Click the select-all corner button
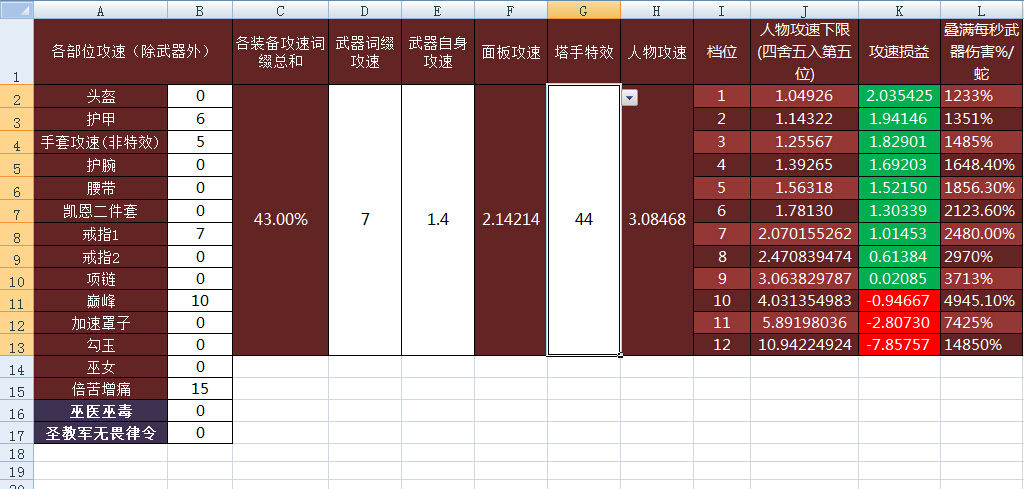 coord(17,10)
